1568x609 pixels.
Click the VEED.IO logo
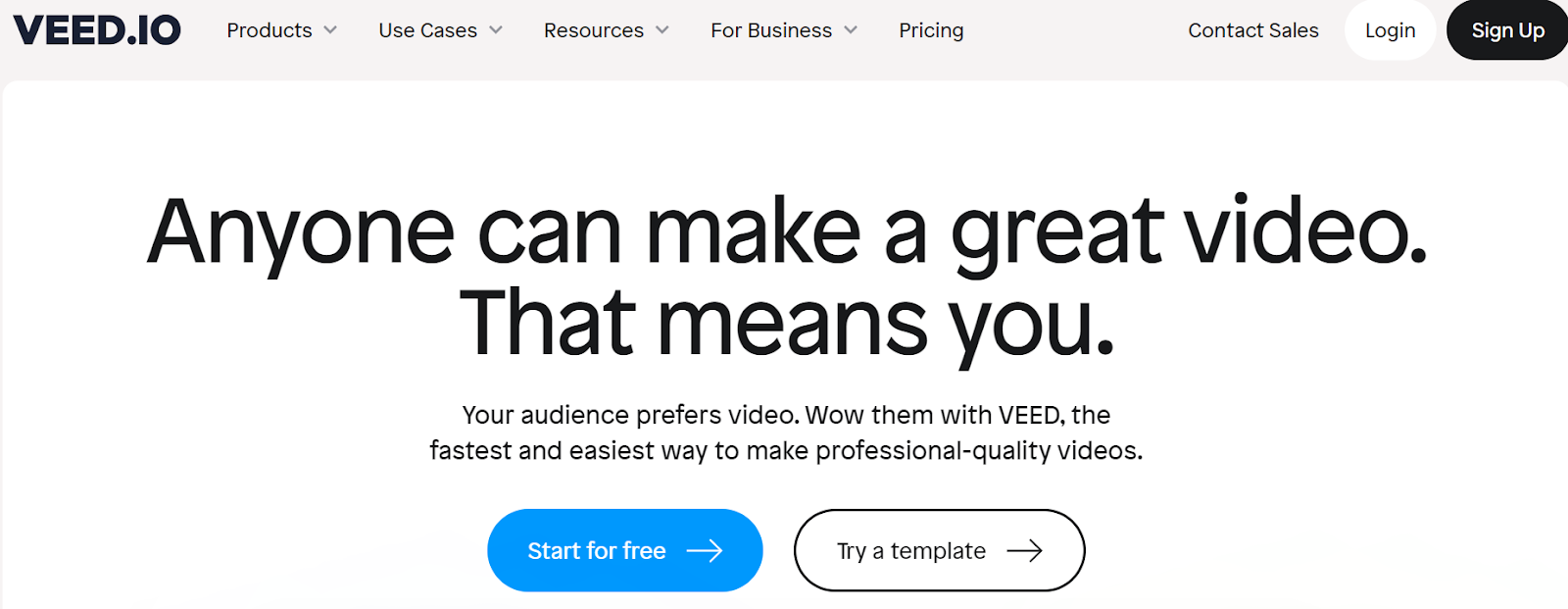[97, 30]
